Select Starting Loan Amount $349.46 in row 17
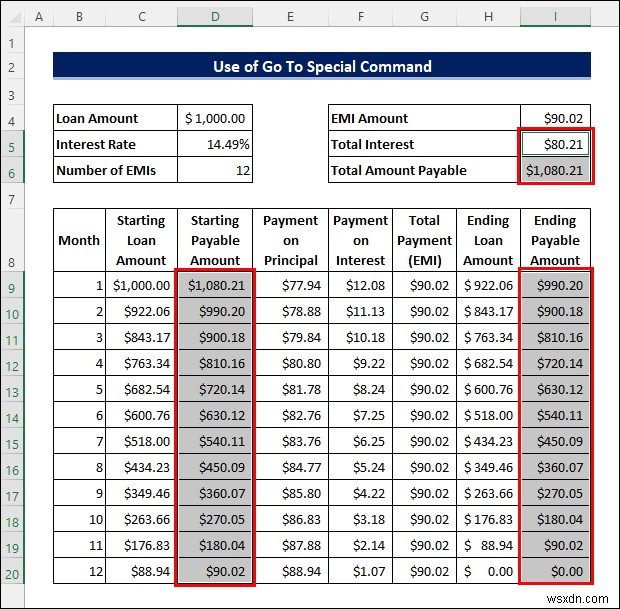620x609 pixels. click(142, 493)
